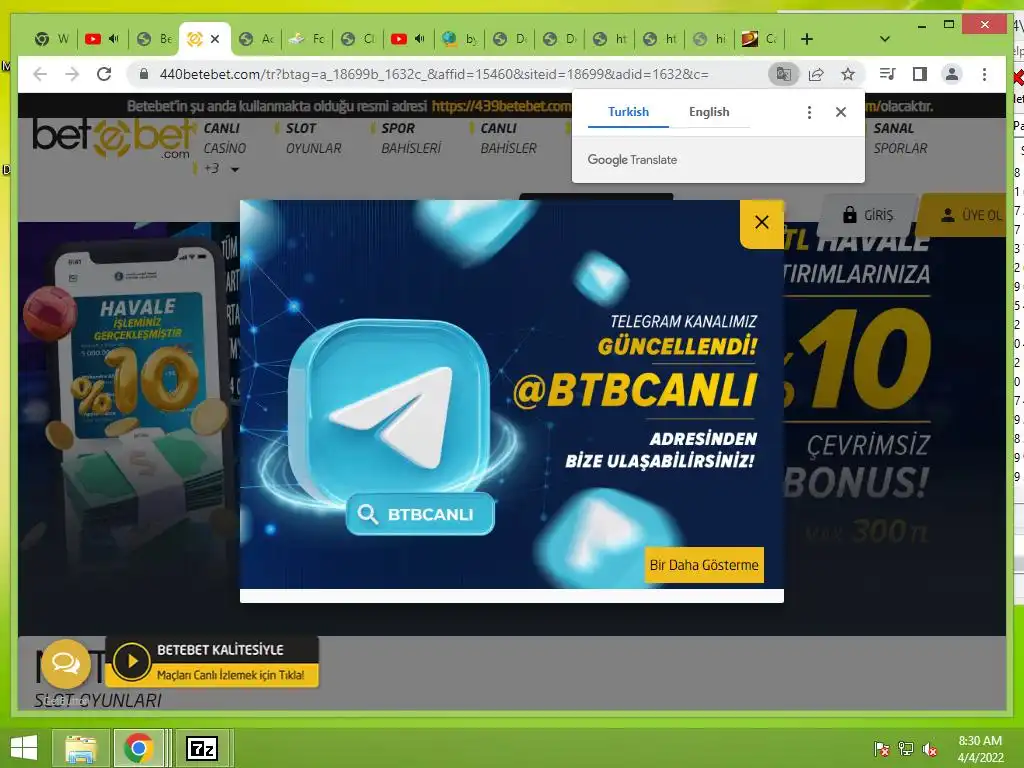Click the BTBCANLI search pill
The width and height of the screenshot is (1024, 768).
coord(420,514)
